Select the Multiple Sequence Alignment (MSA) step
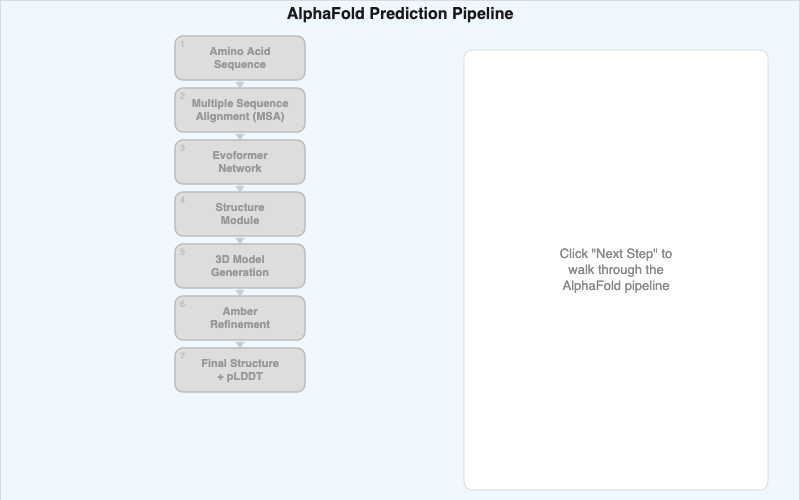This screenshot has height=500, width=800. click(x=240, y=110)
